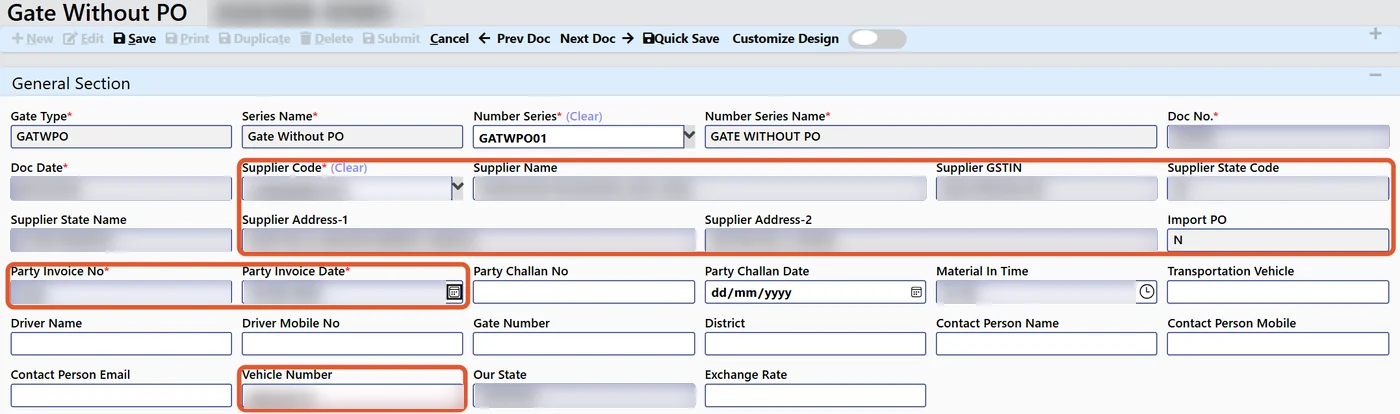This screenshot has height=414, width=1400.
Task: Open the Party Challan Date calendar picker
Action: (x=916, y=292)
